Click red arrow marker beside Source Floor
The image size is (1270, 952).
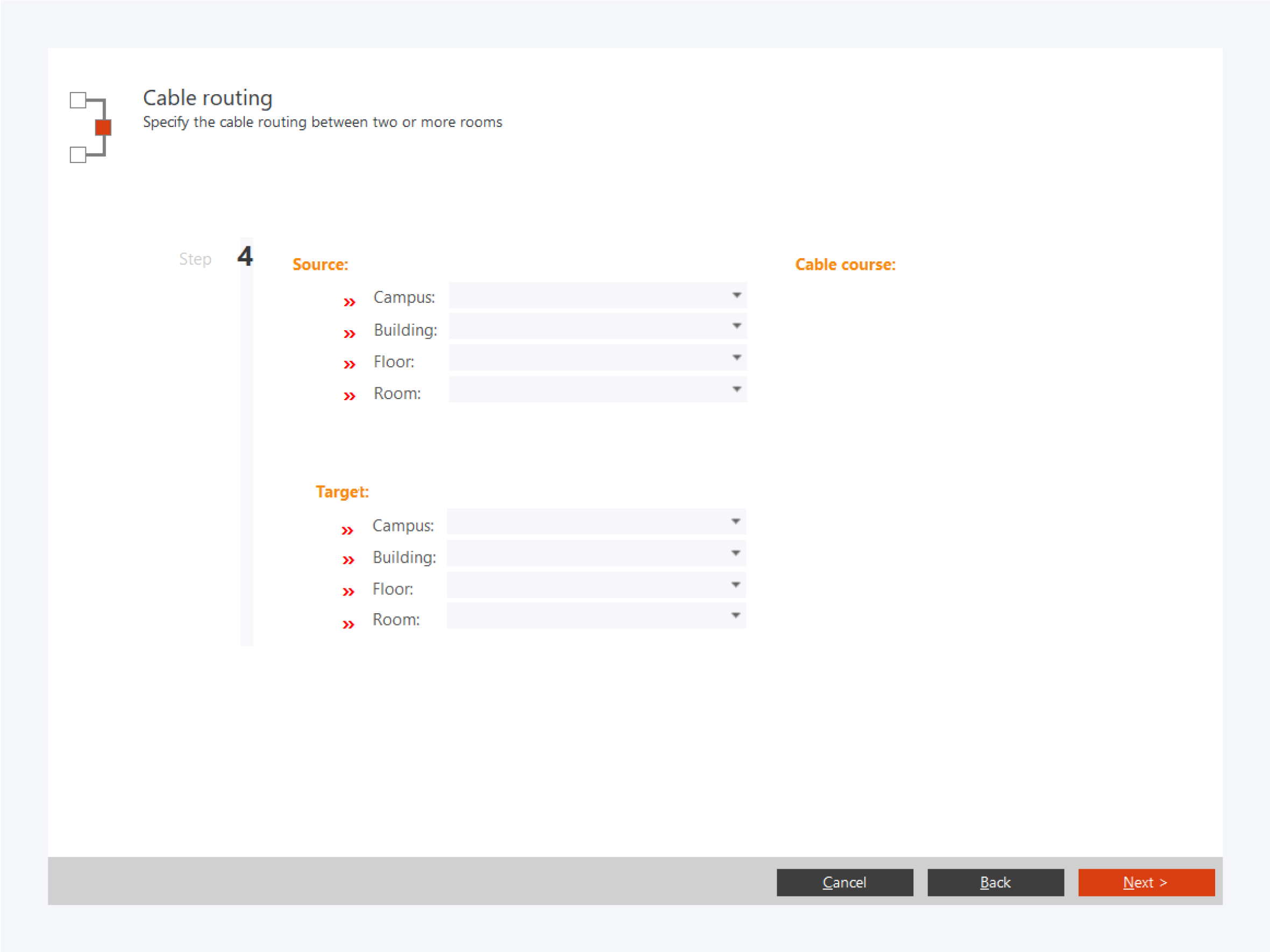point(349,365)
